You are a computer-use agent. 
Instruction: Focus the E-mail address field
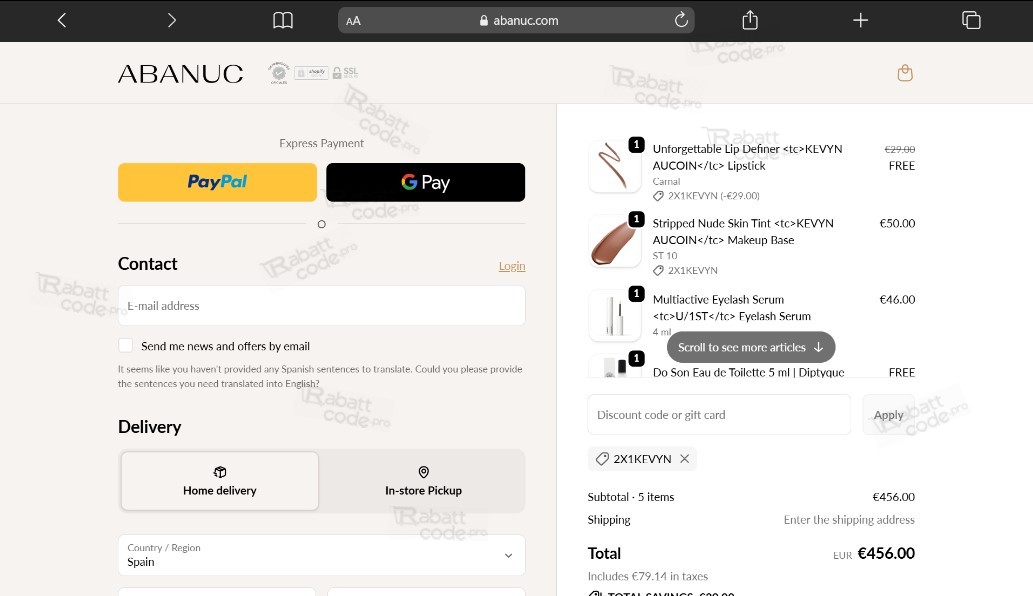(321, 306)
